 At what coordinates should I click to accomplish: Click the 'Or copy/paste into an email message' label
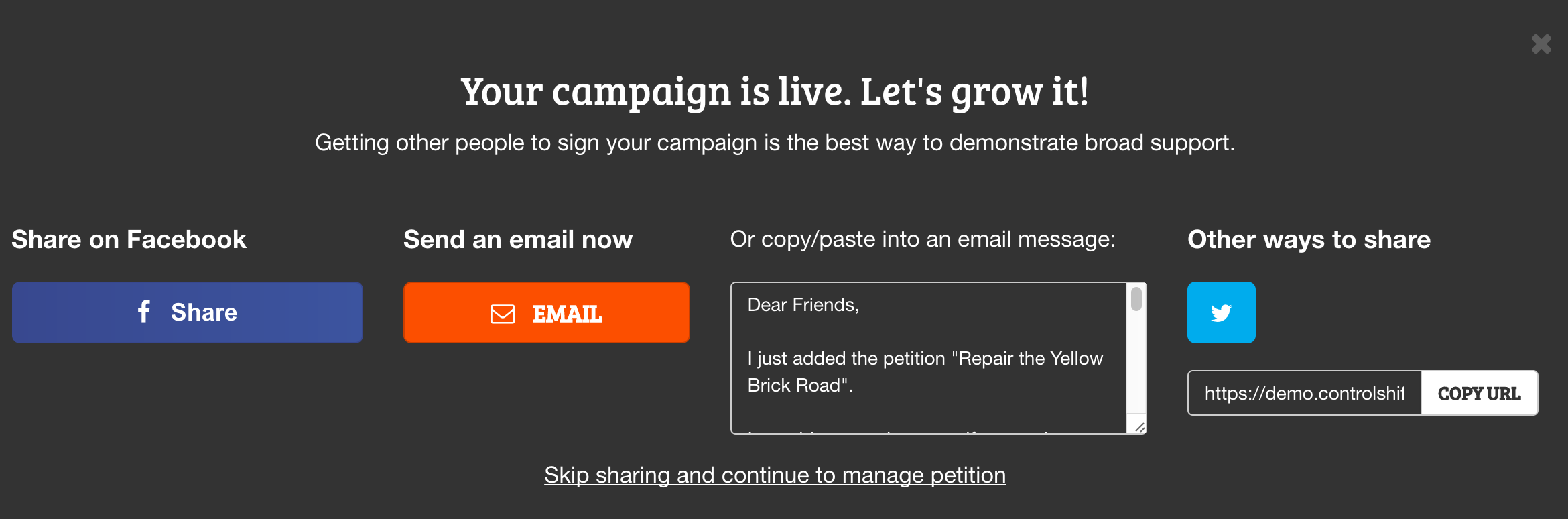click(923, 239)
